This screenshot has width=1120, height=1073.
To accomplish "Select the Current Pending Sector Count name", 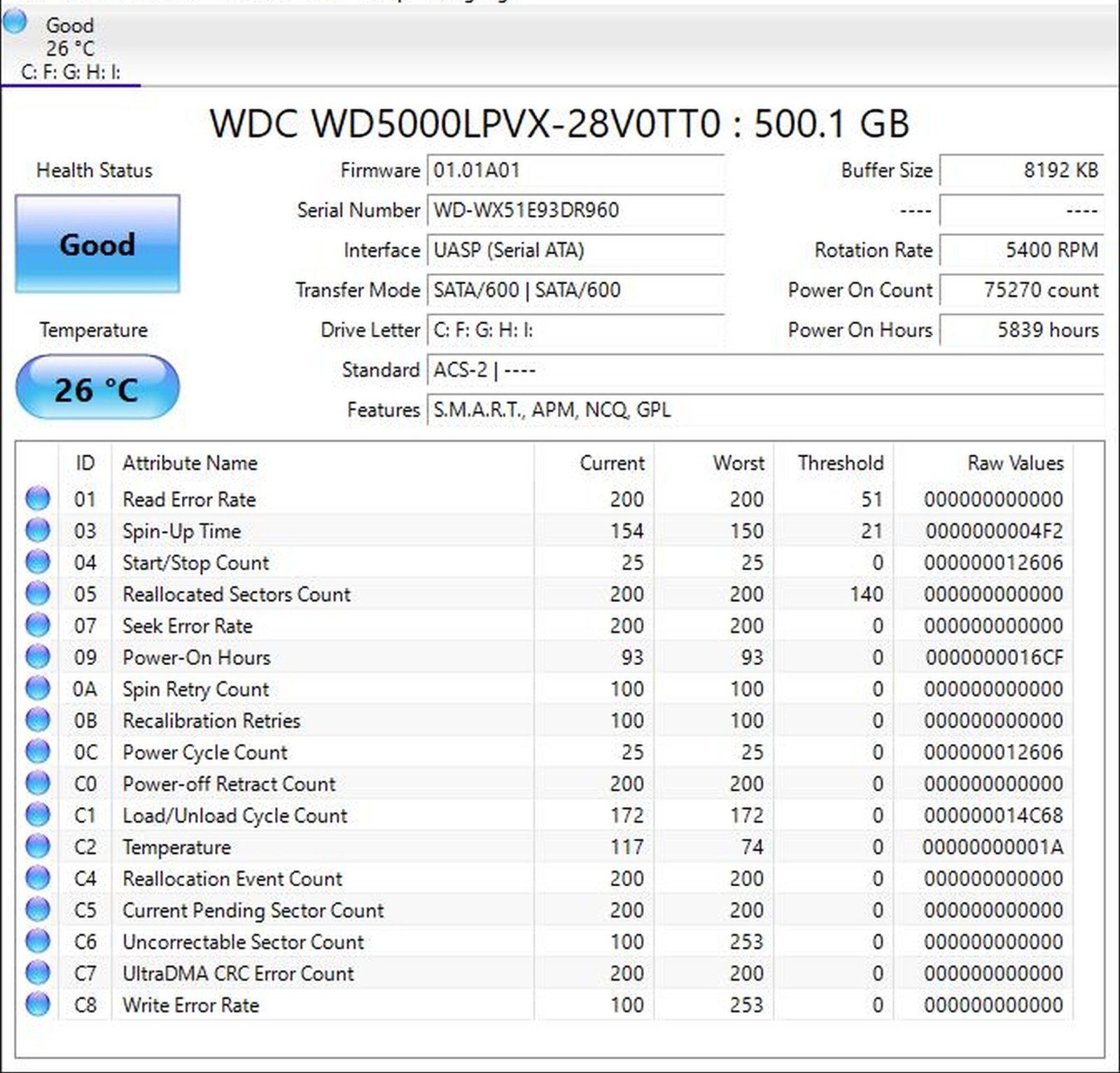I will (253, 911).
